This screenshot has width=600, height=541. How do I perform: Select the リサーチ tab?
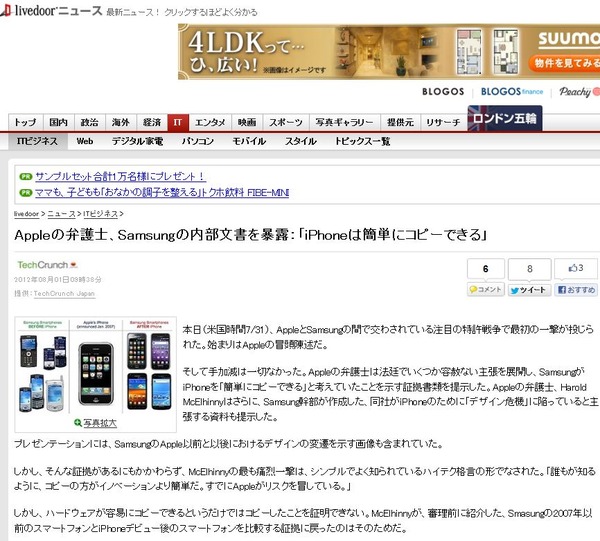[x=443, y=122]
